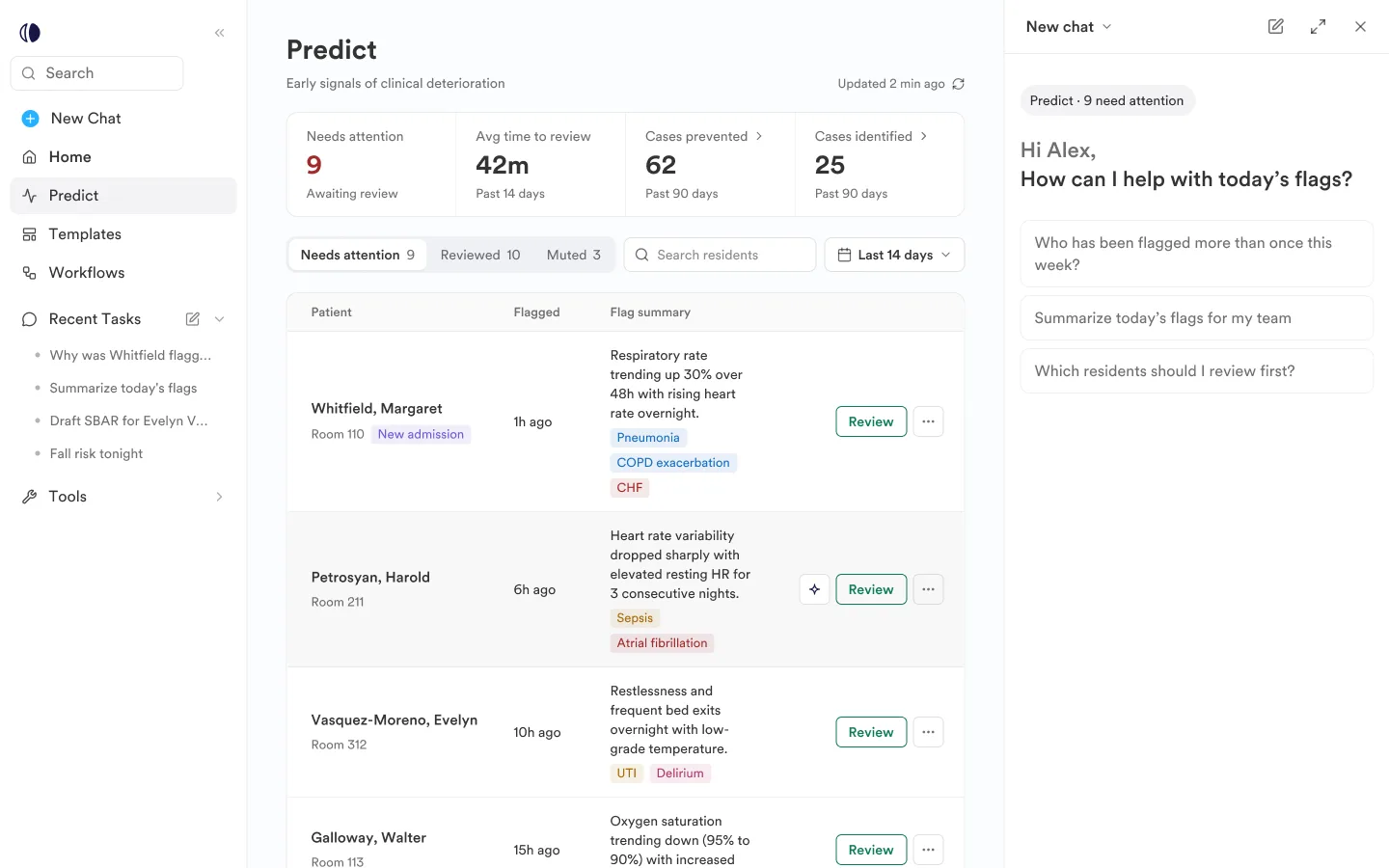Open more options for Whitfield, Margaret
Image resolution: width=1389 pixels, height=868 pixels.
click(x=928, y=421)
